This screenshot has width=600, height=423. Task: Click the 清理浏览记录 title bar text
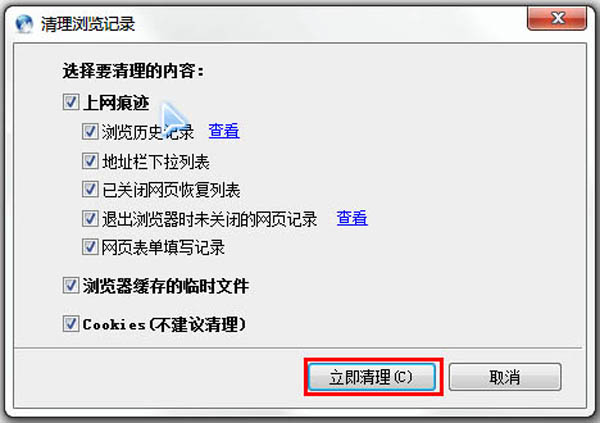point(88,24)
